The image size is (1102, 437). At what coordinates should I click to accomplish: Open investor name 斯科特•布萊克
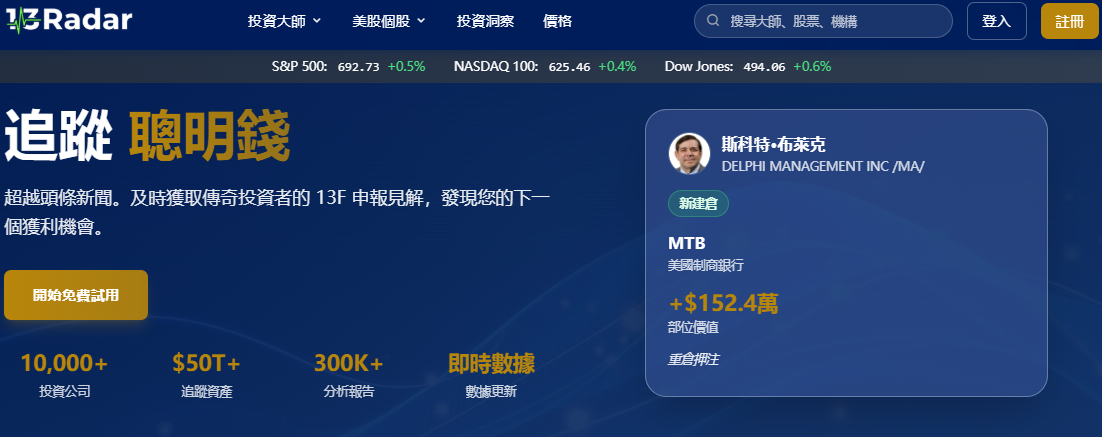pos(774,145)
